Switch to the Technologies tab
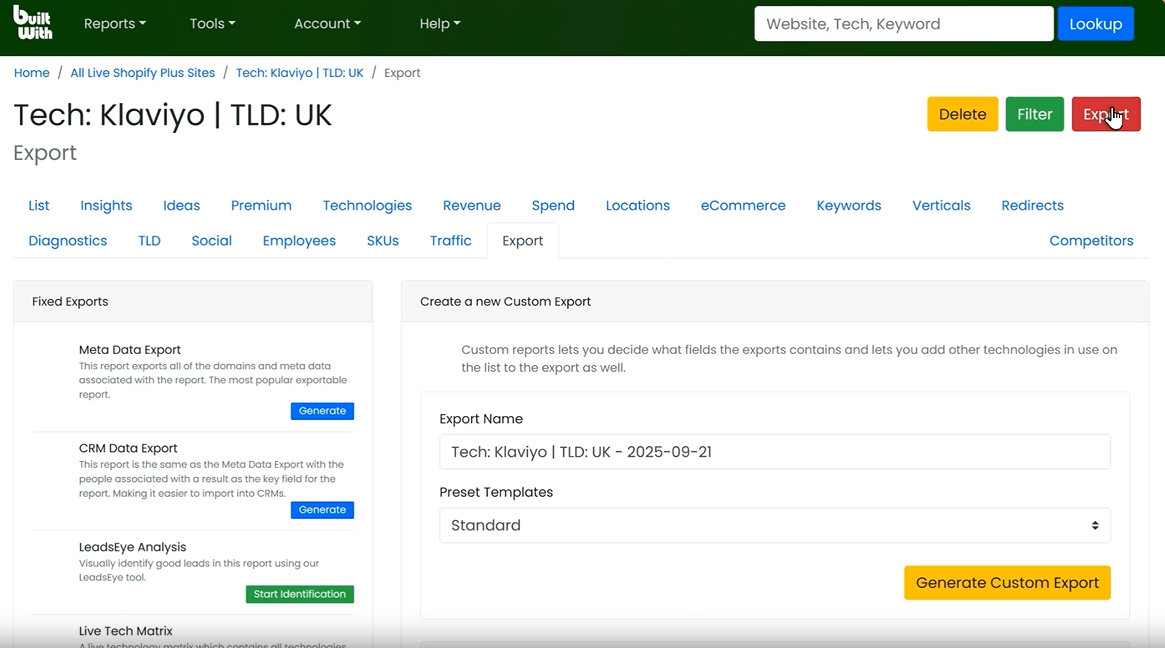This screenshot has height=648, width=1165. [x=367, y=206]
